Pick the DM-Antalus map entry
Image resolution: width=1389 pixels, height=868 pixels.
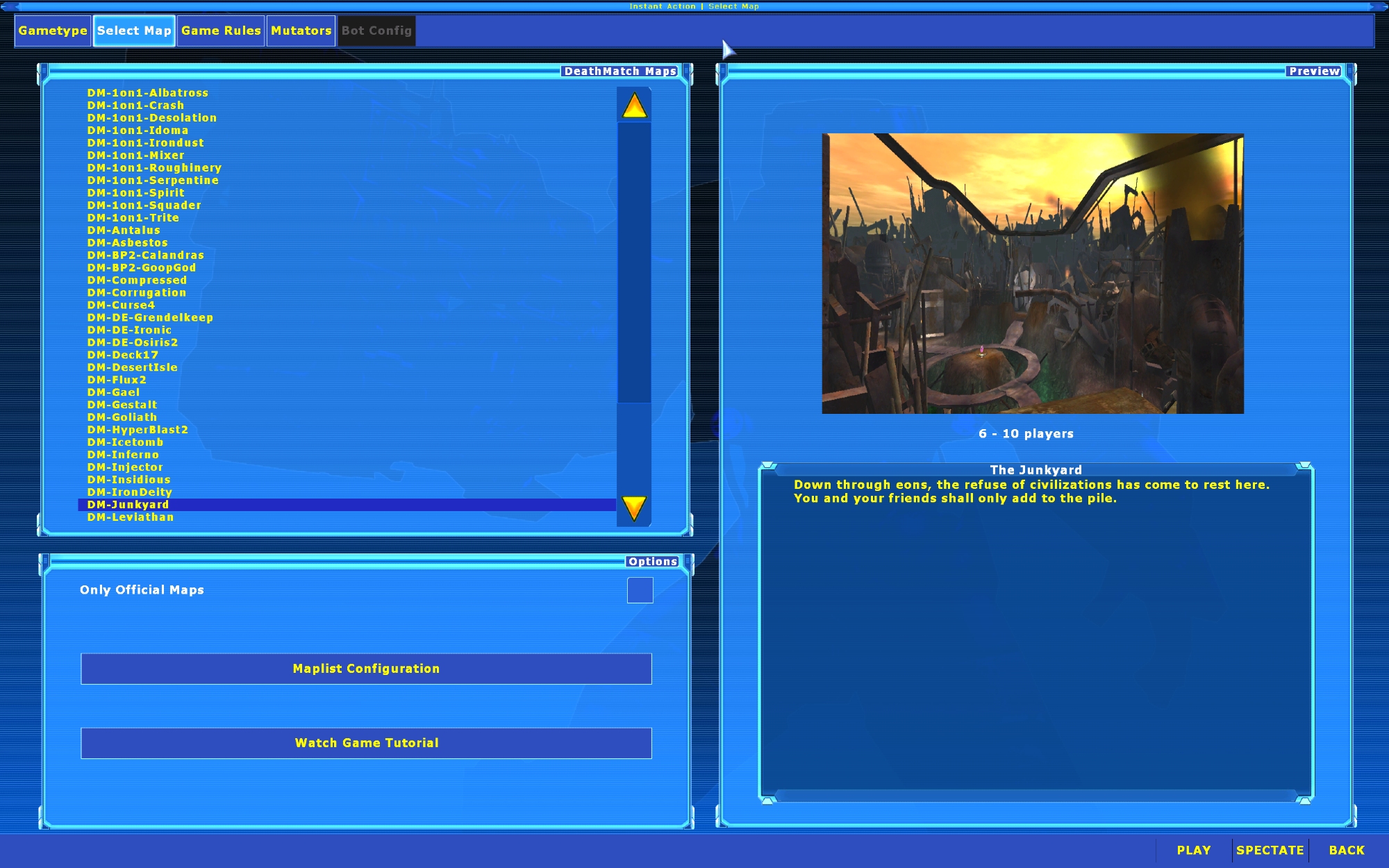pos(124,231)
